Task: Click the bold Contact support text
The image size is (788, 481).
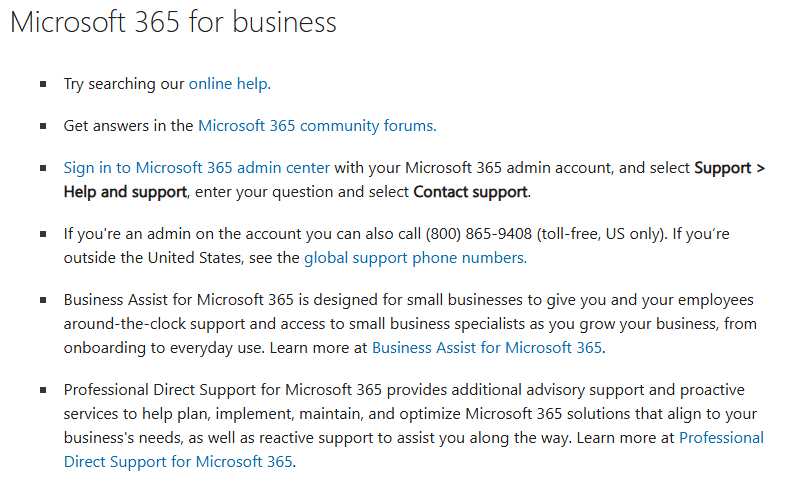Action: pyautogui.click(x=470, y=192)
